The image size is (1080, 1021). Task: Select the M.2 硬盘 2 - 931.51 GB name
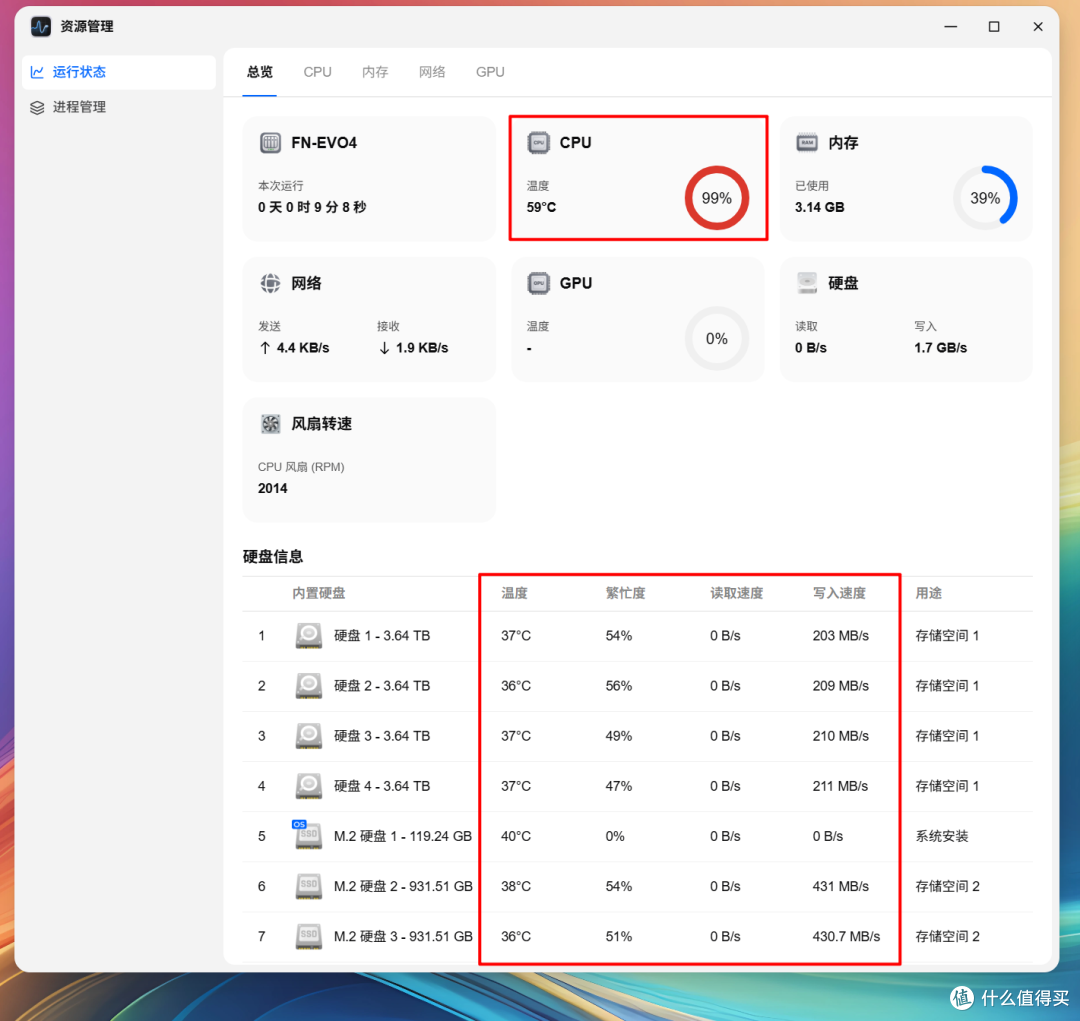403,887
